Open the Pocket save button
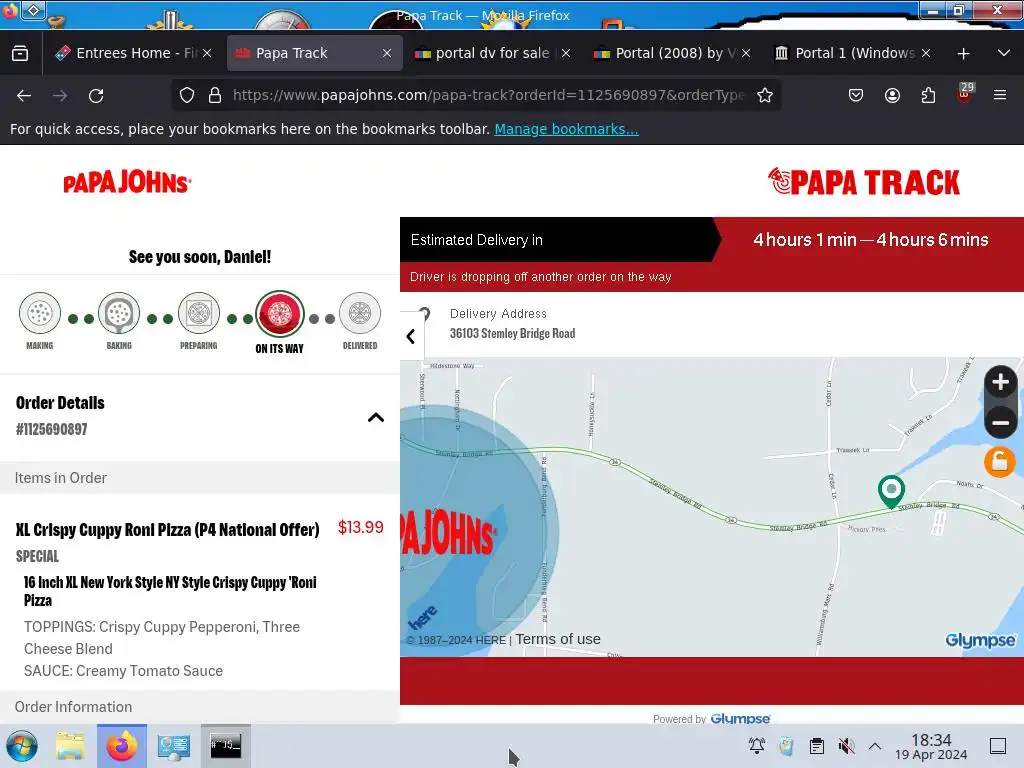 tap(856, 95)
